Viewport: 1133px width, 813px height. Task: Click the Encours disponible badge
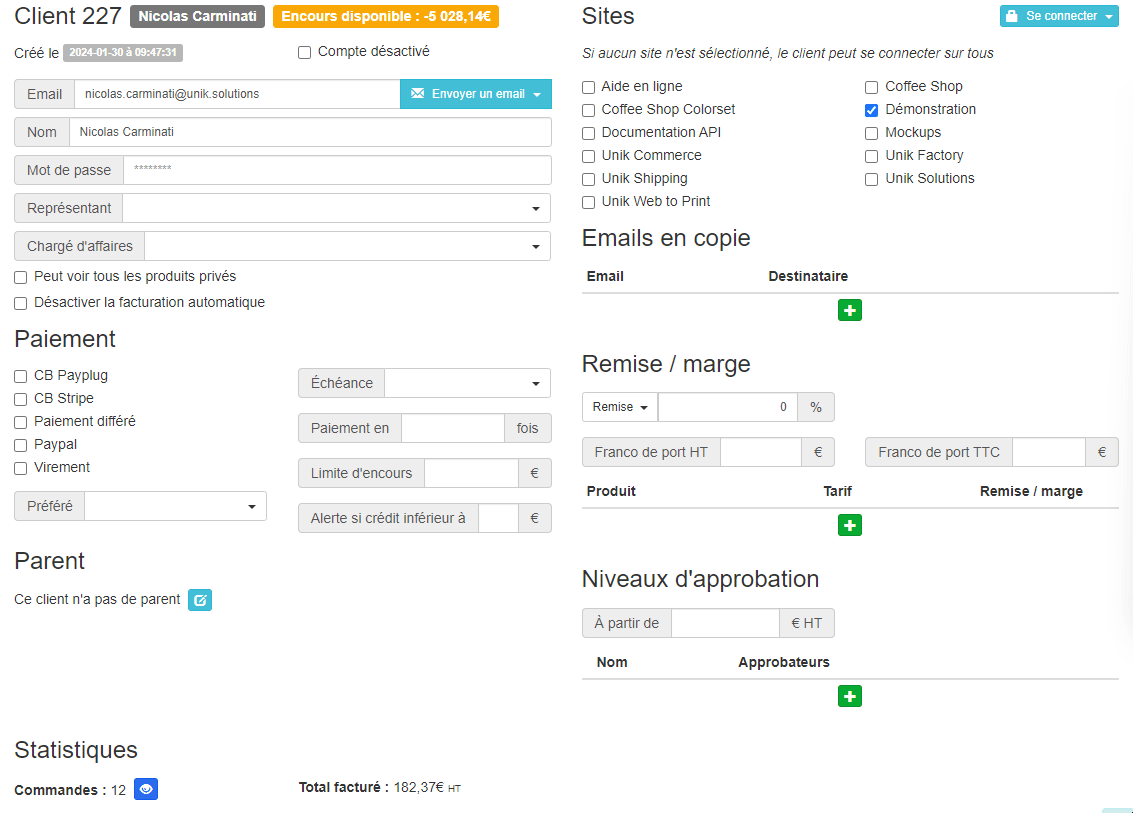[x=385, y=17]
